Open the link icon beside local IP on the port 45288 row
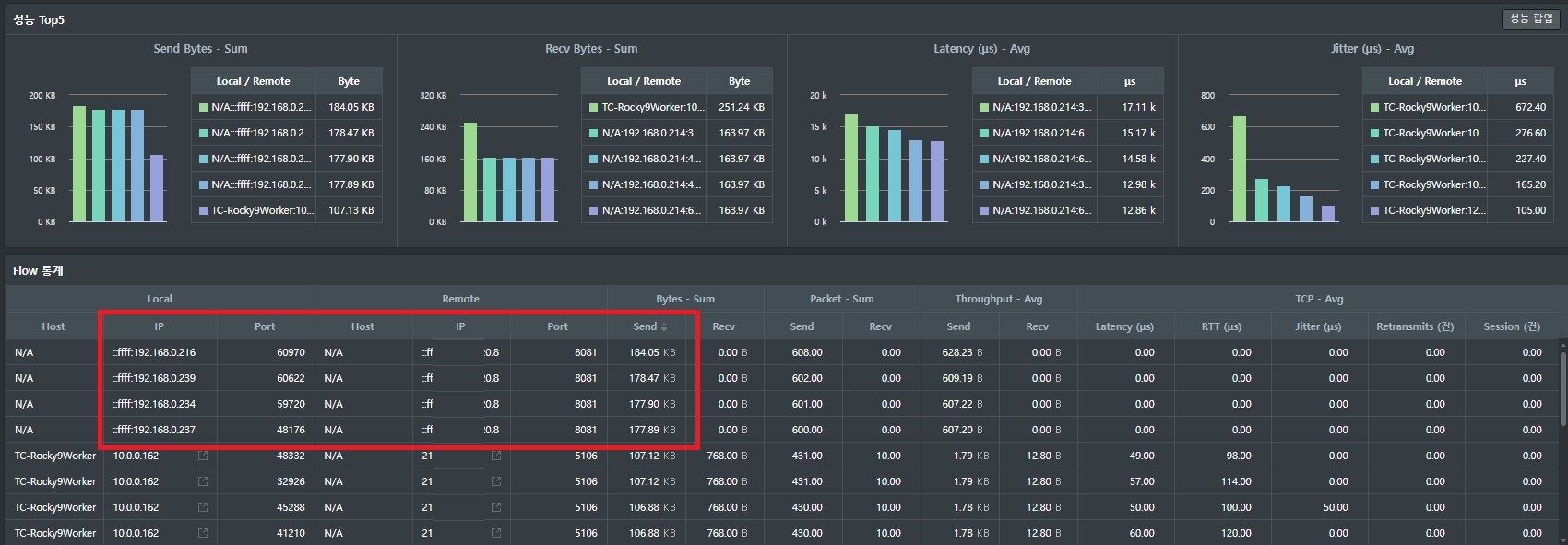The image size is (1568, 545). point(203,507)
